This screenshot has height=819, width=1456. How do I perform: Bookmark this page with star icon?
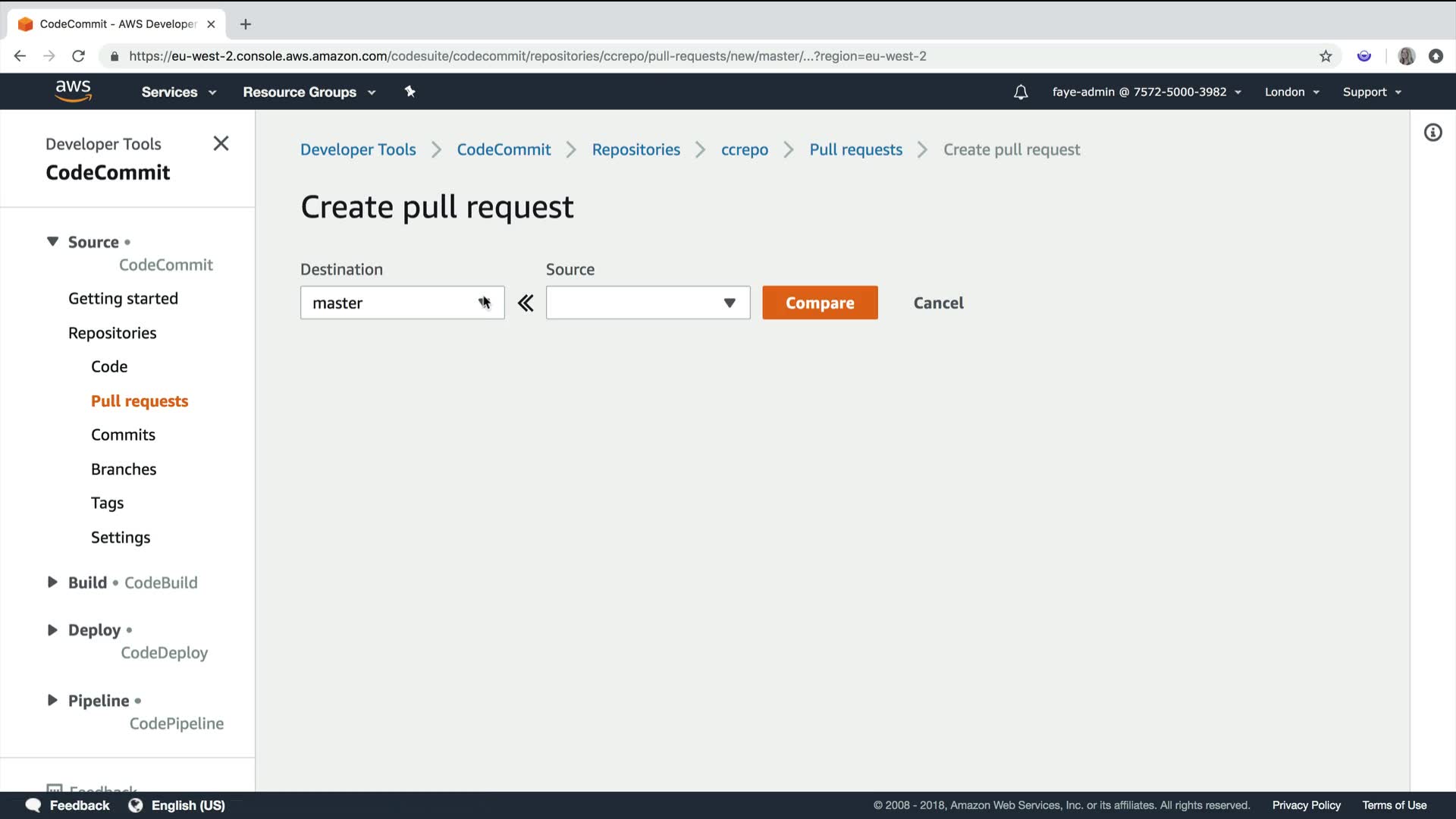1326,56
